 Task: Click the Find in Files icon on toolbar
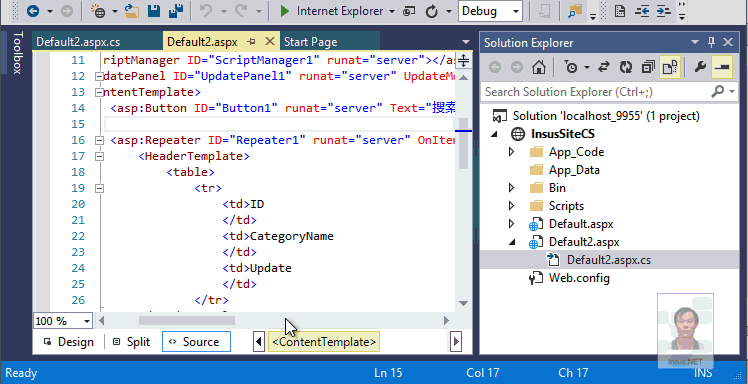tap(574, 11)
